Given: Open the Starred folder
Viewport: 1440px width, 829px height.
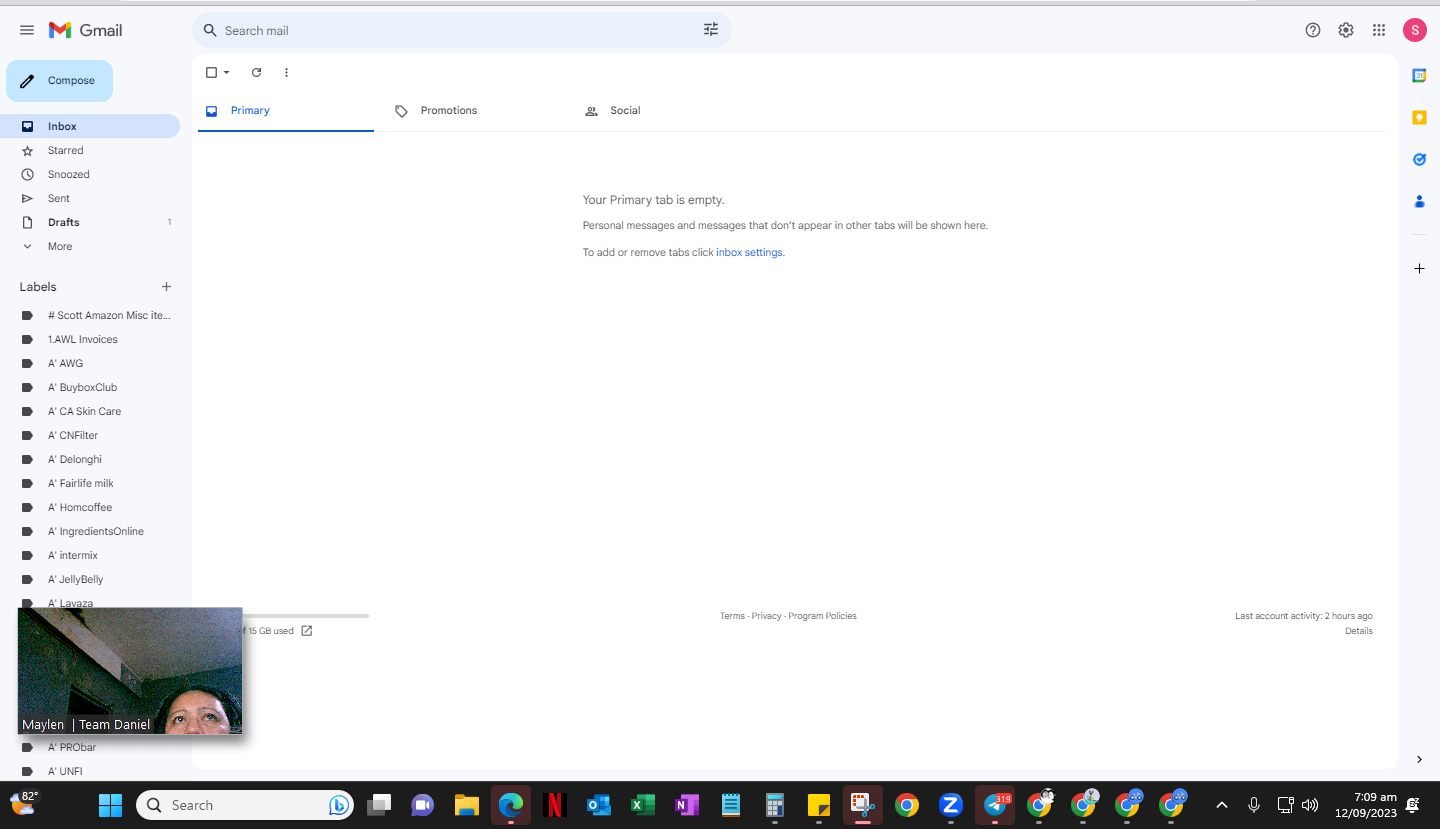Looking at the screenshot, I should (90, 150).
